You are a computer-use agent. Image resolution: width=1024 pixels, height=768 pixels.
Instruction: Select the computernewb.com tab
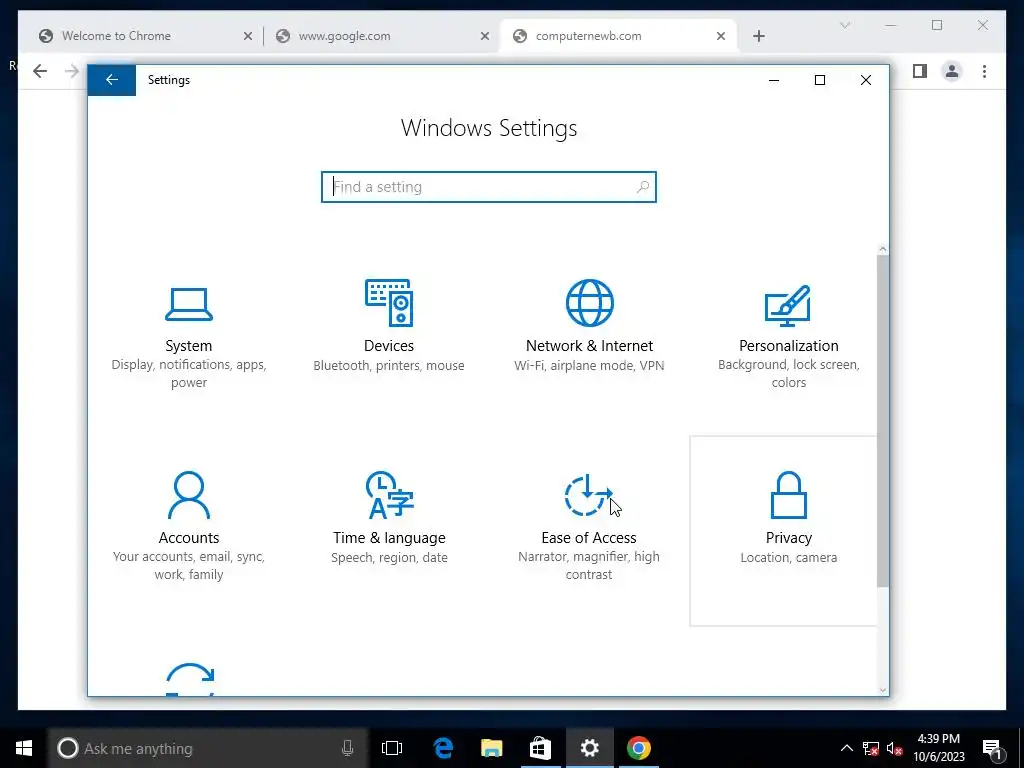[x=618, y=36]
